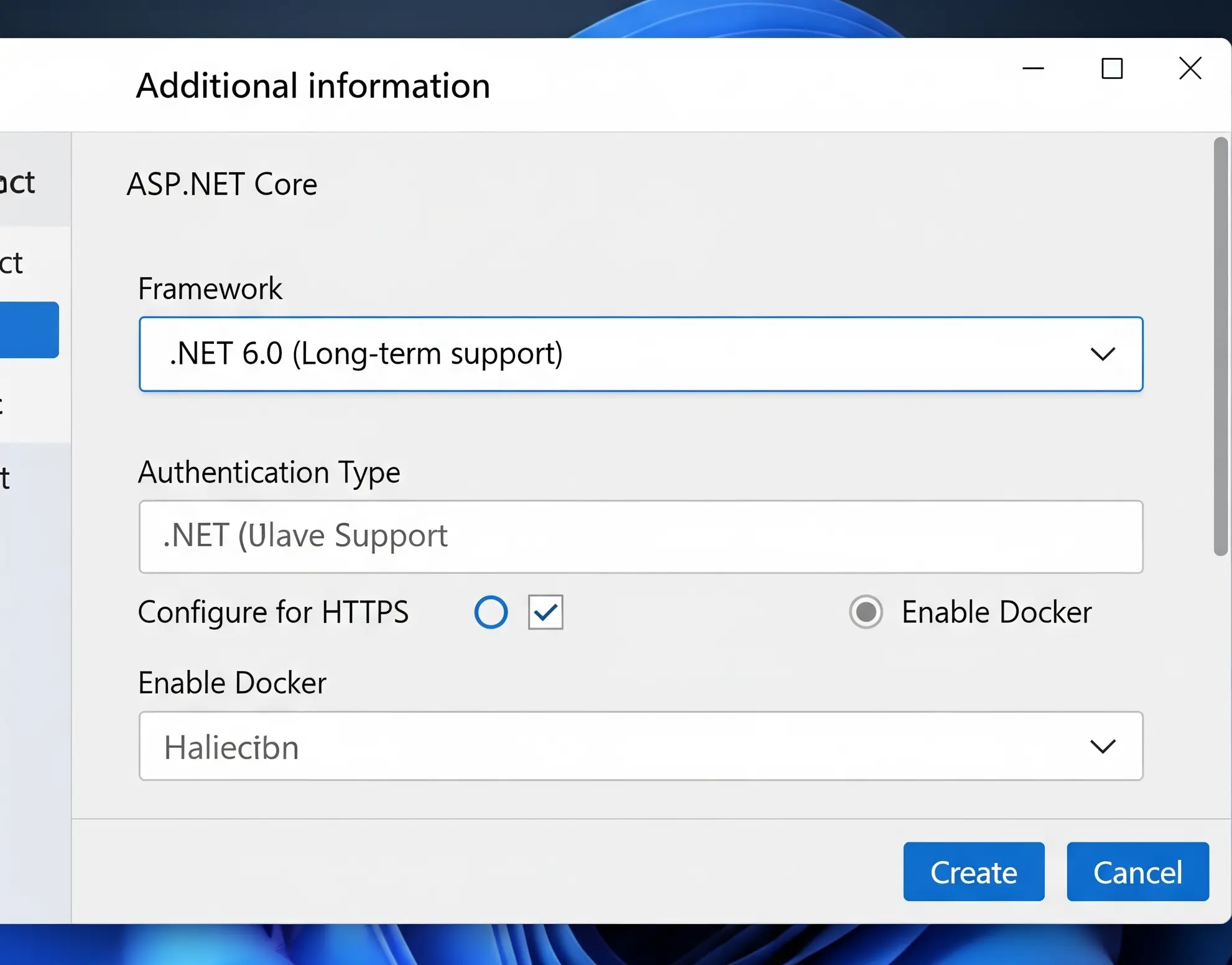Click the Authentication Type label

pyautogui.click(x=269, y=473)
